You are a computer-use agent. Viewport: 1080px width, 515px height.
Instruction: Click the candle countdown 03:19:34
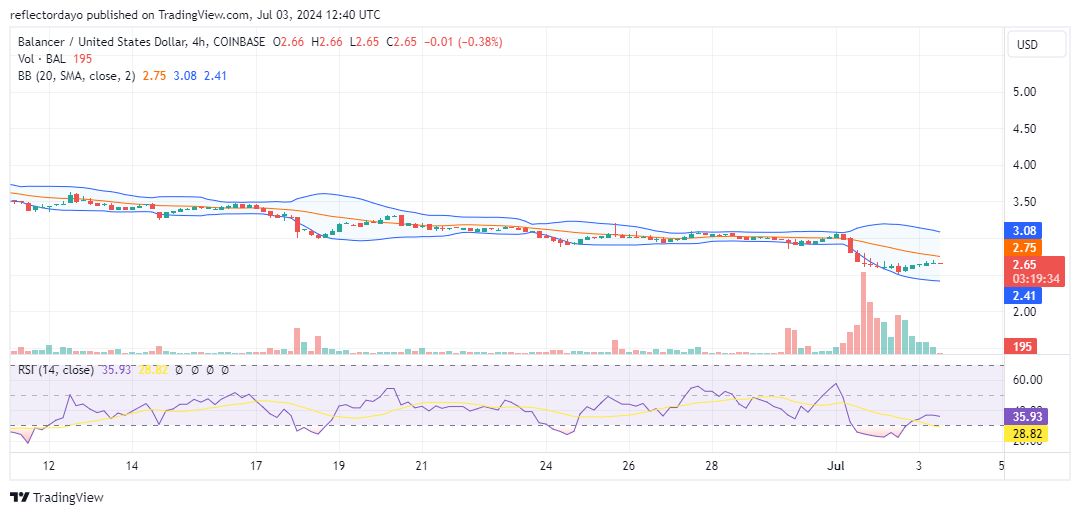(x=1035, y=279)
